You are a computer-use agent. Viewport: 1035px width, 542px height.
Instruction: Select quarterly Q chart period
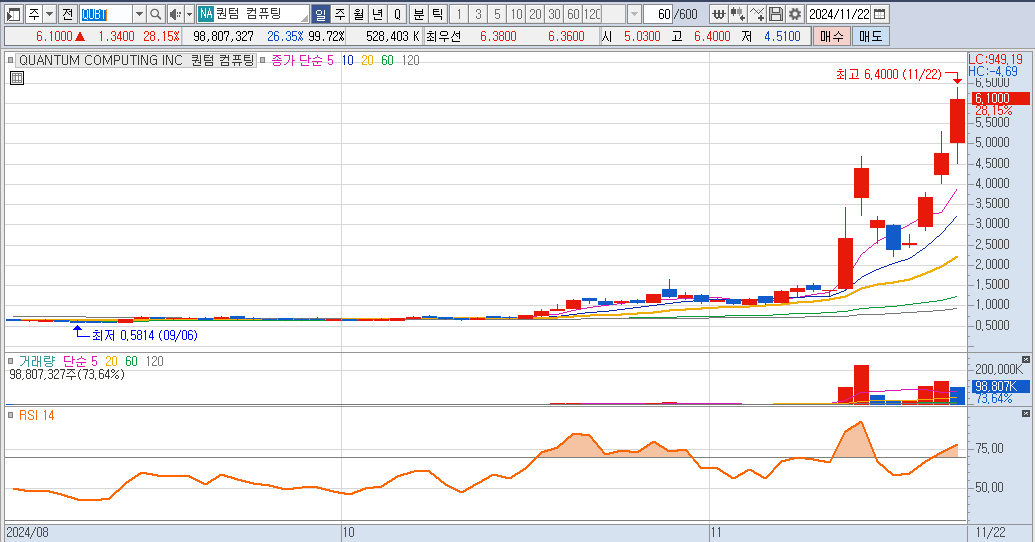tap(397, 14)
